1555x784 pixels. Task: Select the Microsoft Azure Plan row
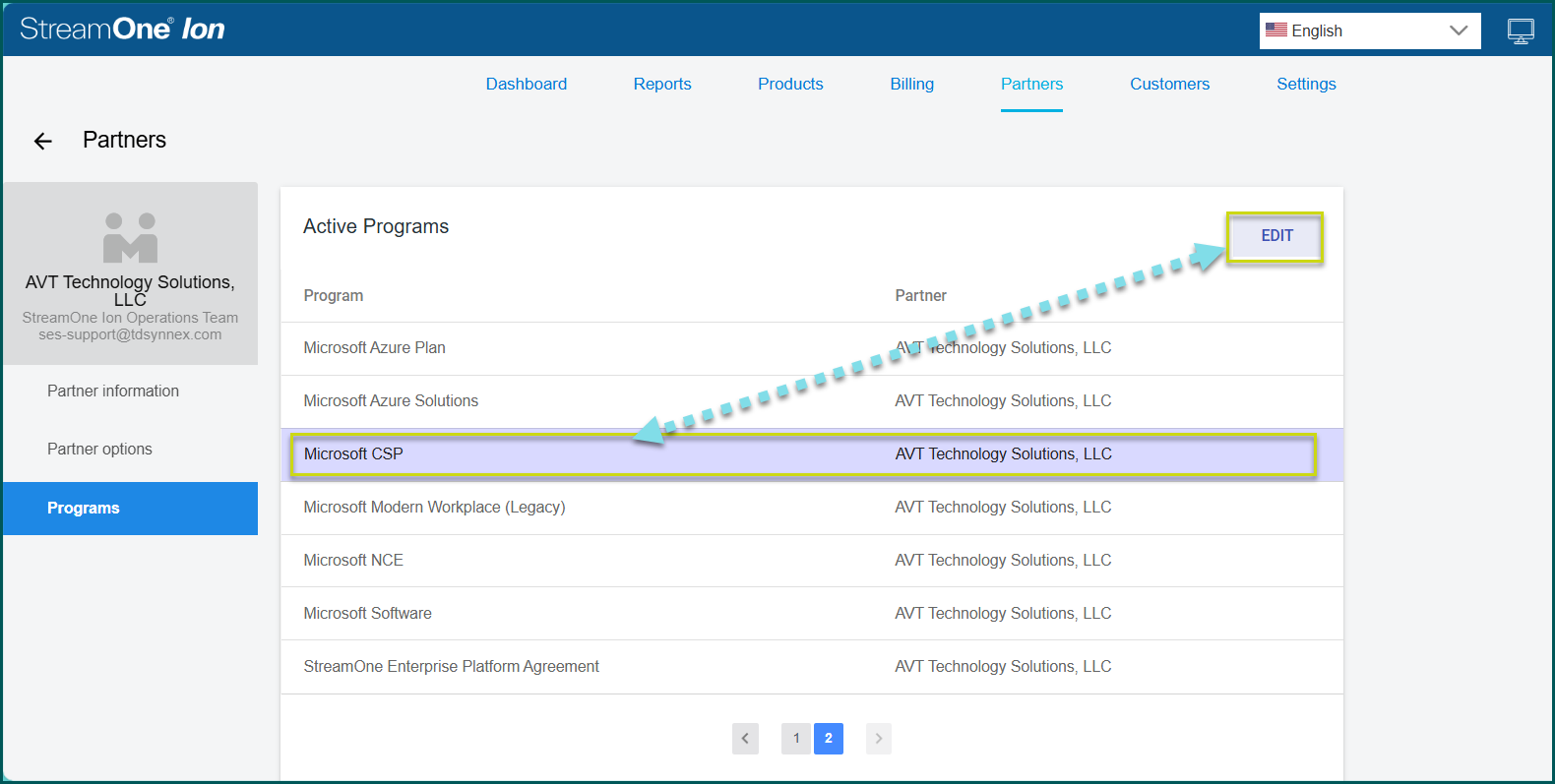click(812, 348)
